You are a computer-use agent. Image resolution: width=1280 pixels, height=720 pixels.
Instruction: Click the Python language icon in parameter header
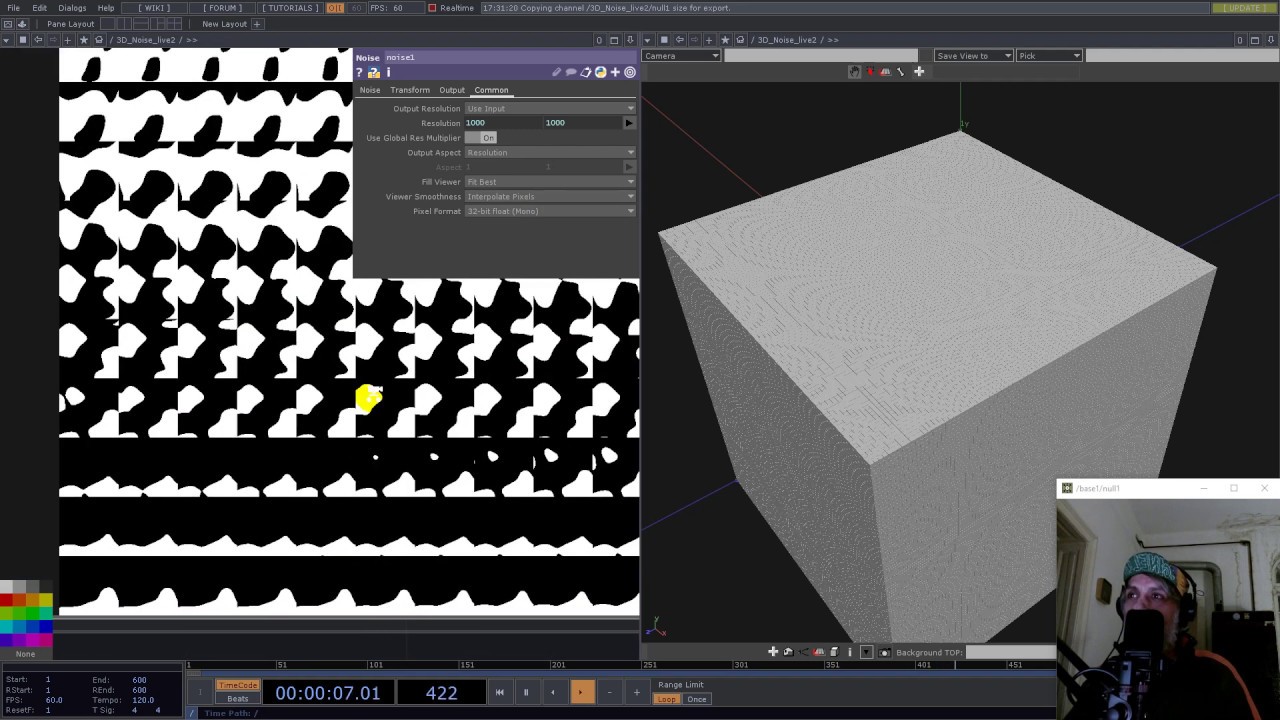tap(600, 72)
